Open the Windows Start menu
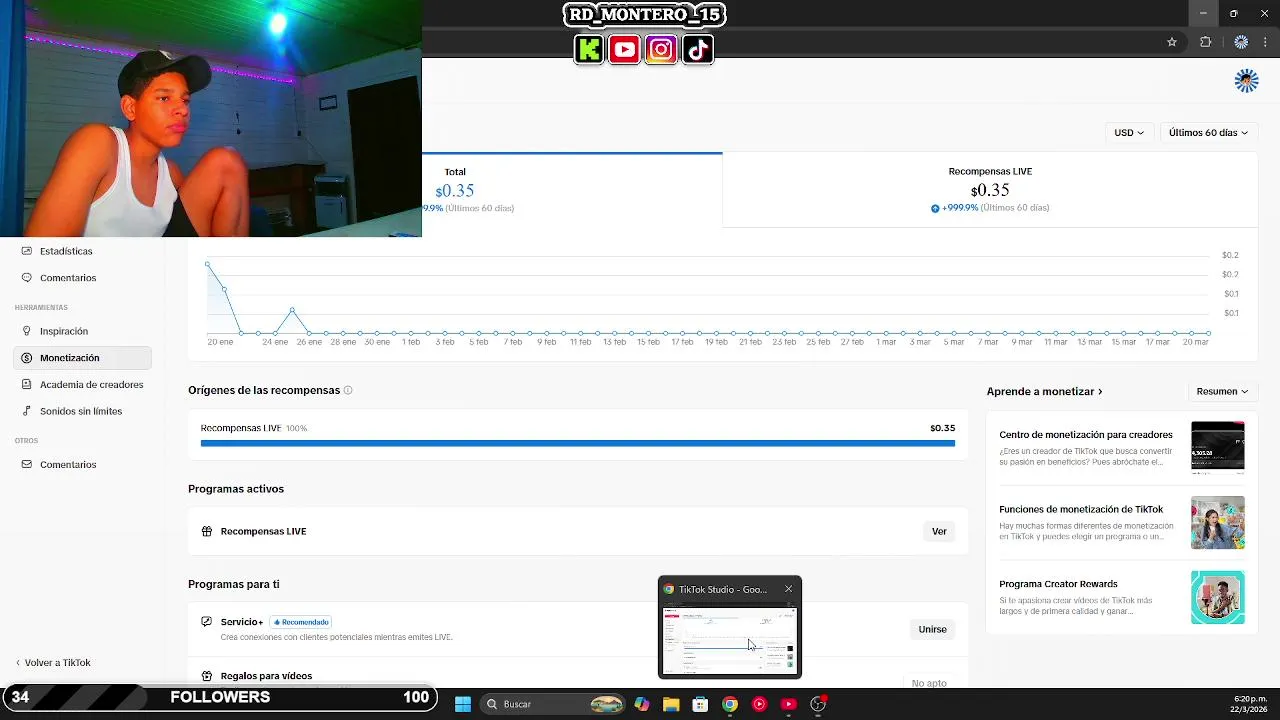The width and height of the screenshot is (1280, 720). pos(463,704)
